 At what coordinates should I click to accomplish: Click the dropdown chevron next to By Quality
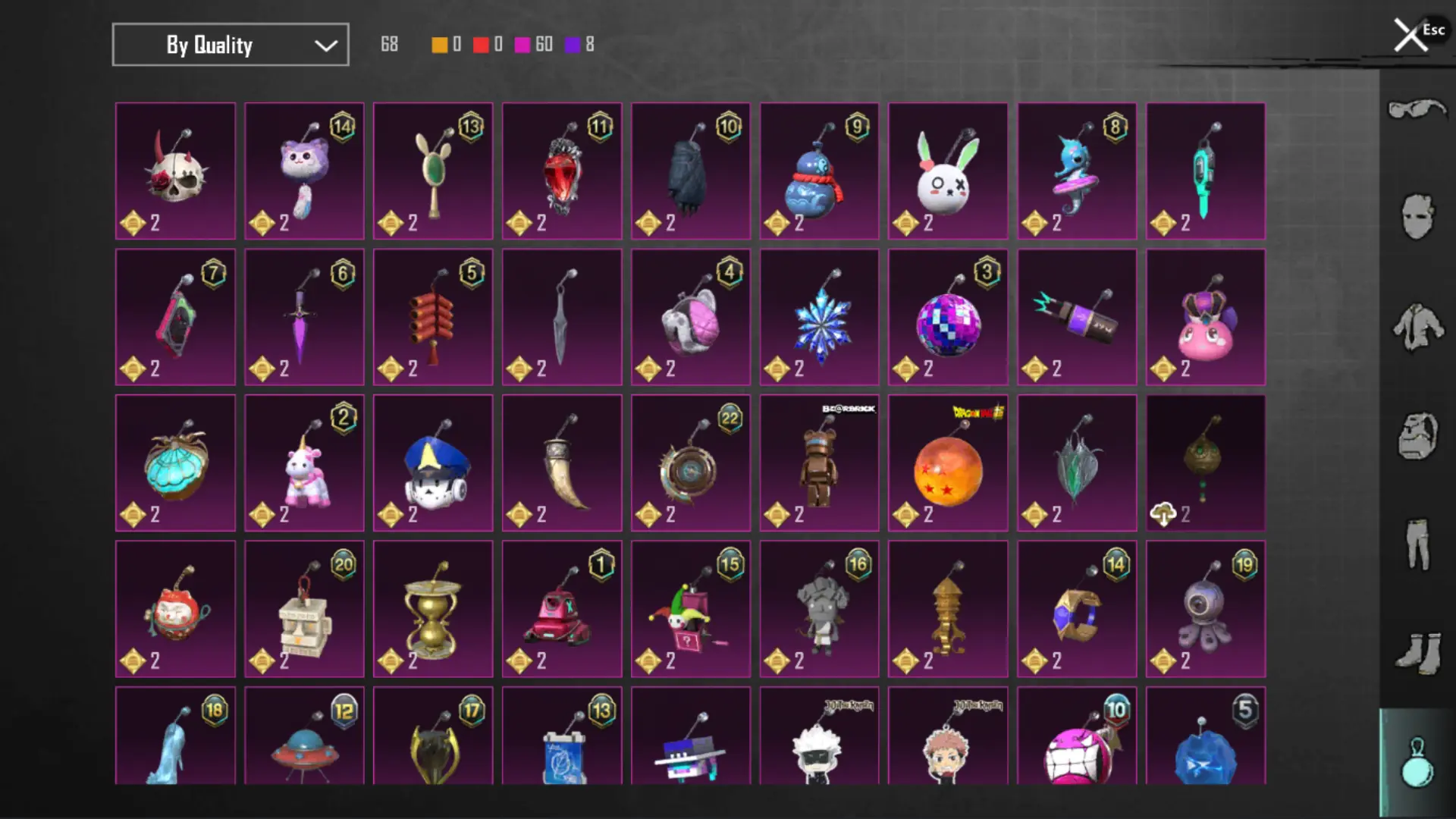pyautogui.click(x=326, y=45)
